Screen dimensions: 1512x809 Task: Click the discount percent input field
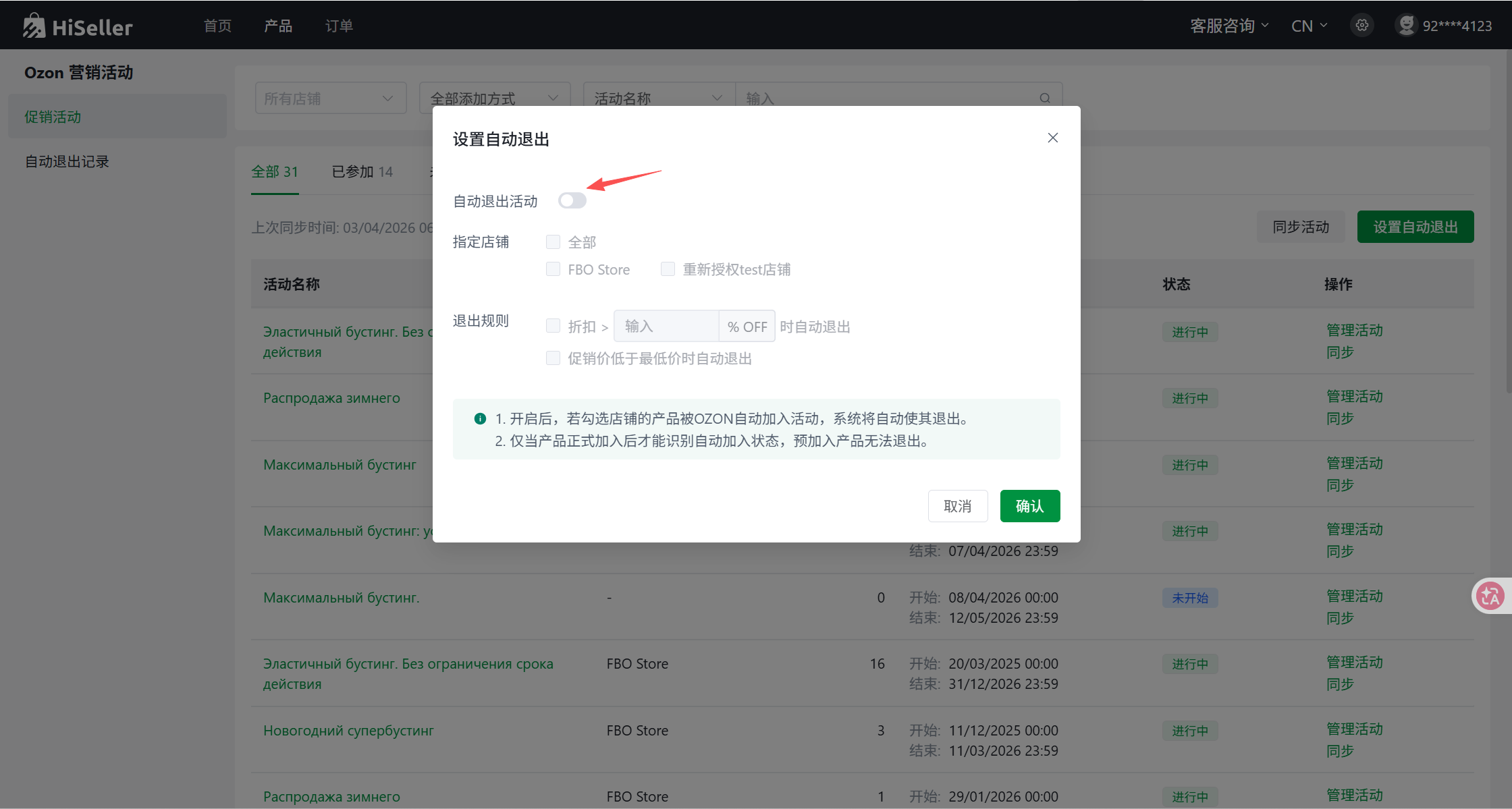[x=666, y=327]
